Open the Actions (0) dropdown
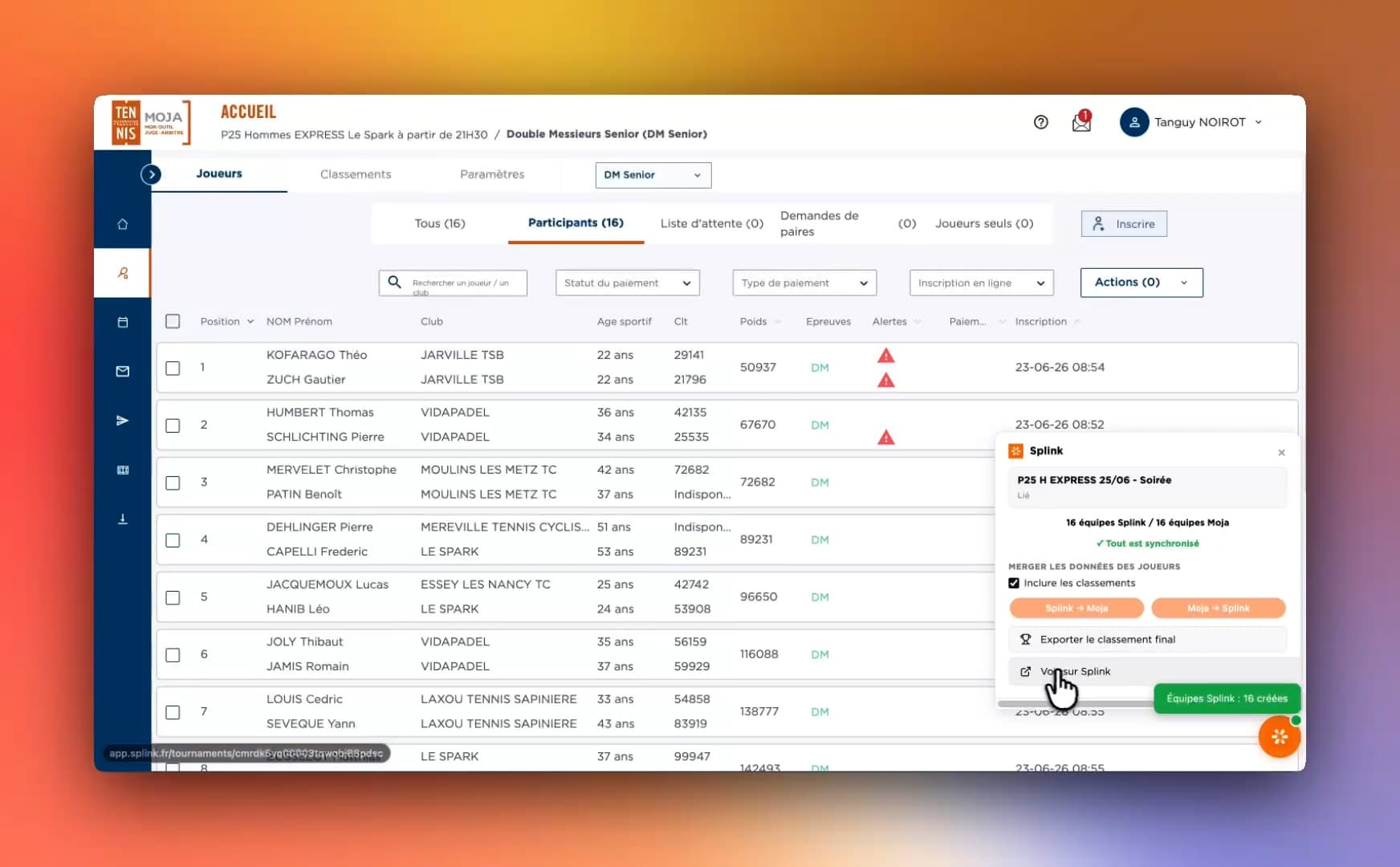 click(1142, 283)
